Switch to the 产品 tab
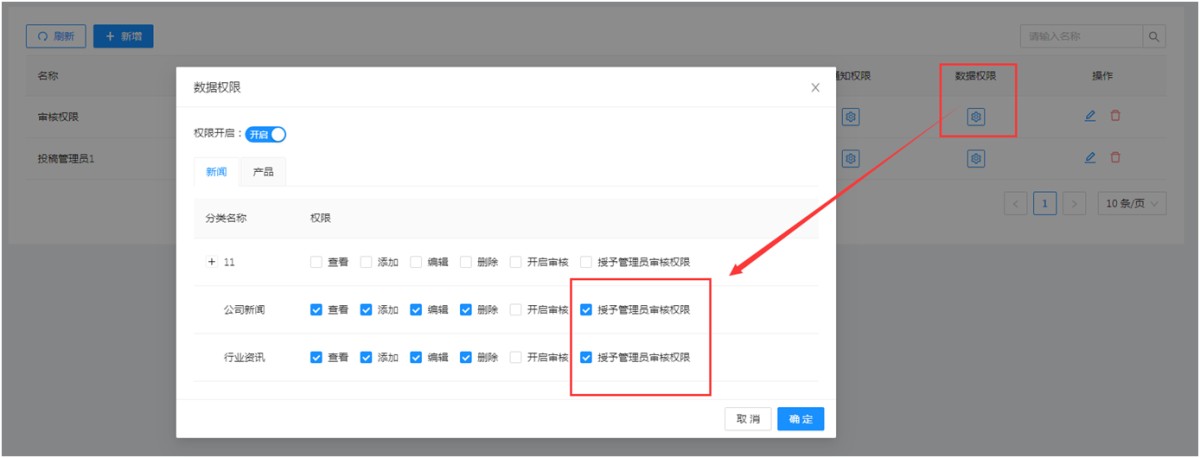 (264, 172)
